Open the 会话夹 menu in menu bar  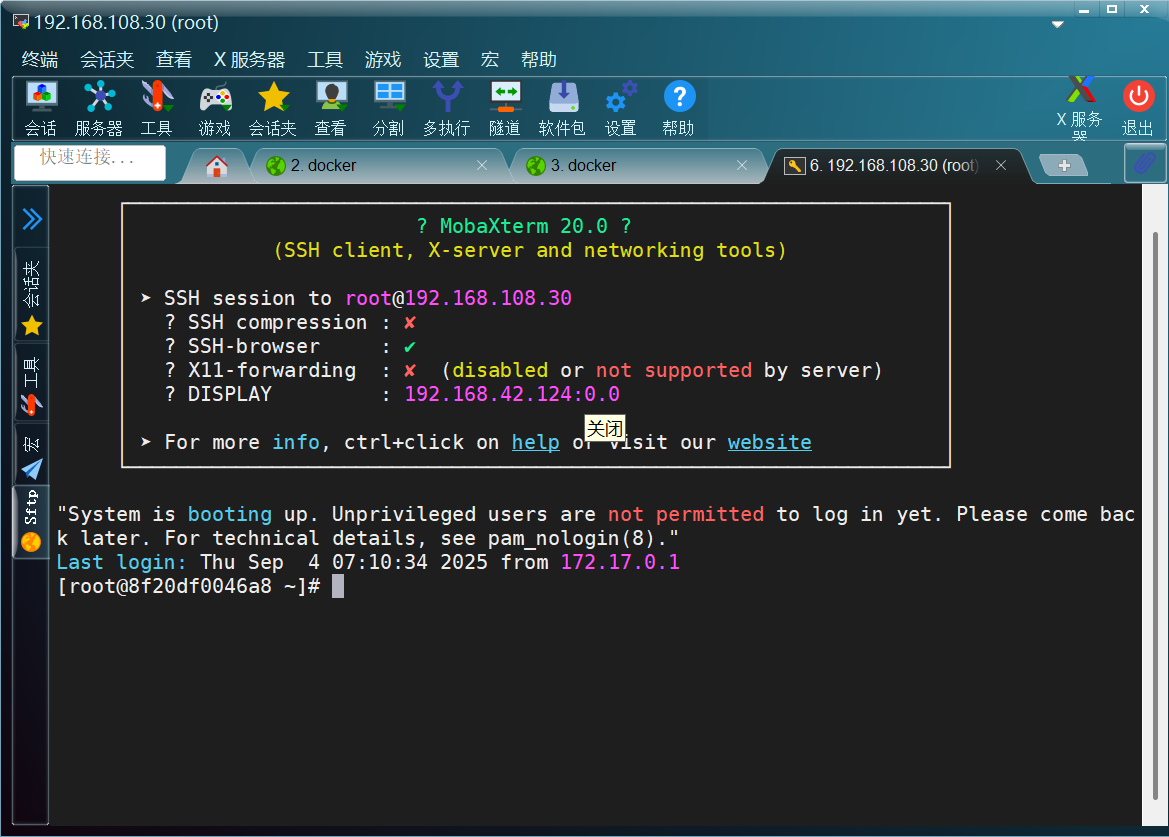(x=107, y=60)
